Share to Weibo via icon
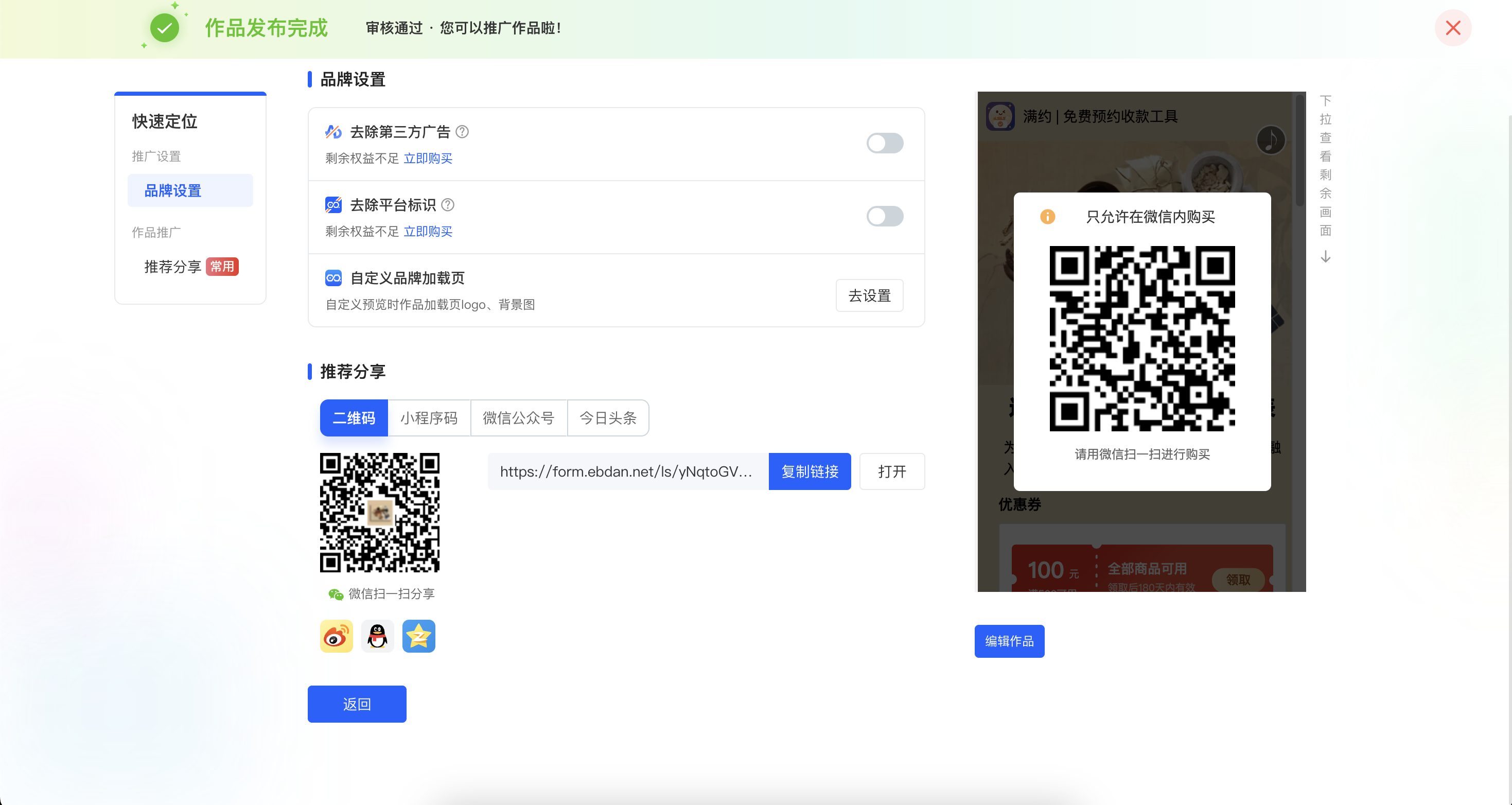This screenshot has height=805, width=1512. (337, 636)
